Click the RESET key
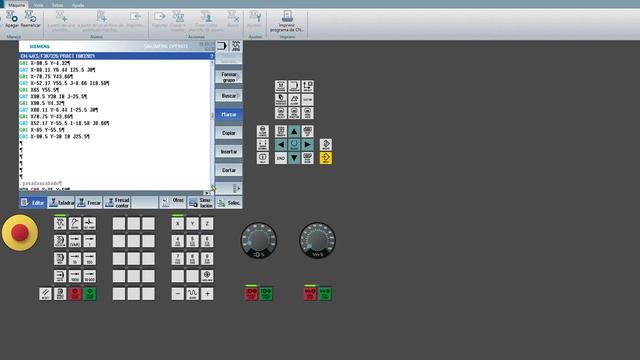Viewport: 640px width, 360px height. pyautogui.click(x=45, y=293)
